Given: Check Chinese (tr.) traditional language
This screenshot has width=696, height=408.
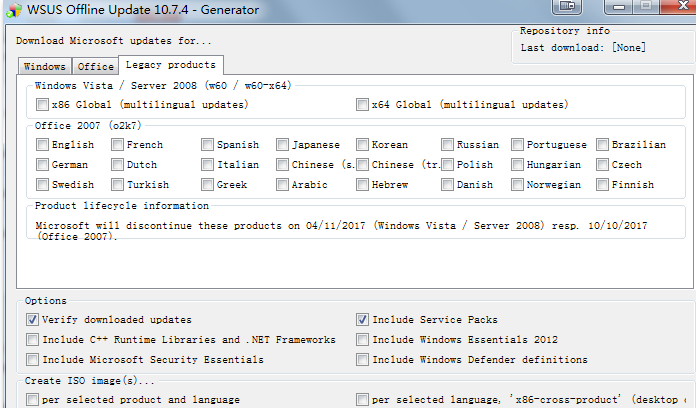Looking at the screenshot, I should point(362,165).
